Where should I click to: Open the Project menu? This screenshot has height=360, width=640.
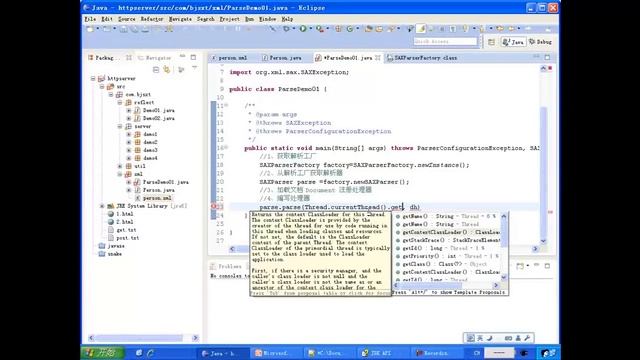pos(229,19)
